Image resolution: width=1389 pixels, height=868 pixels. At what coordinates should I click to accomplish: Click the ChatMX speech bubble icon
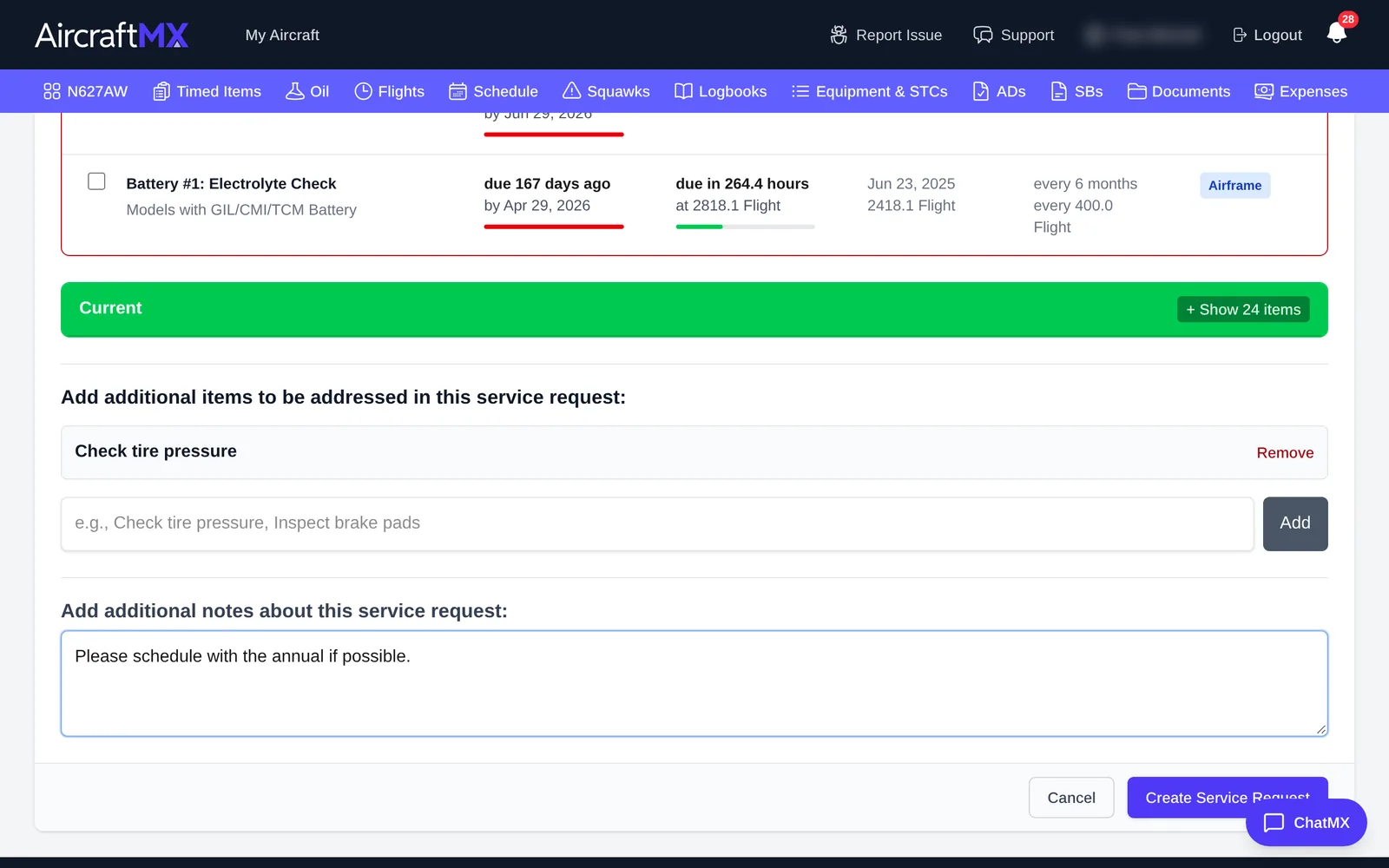coord(1274,822)
